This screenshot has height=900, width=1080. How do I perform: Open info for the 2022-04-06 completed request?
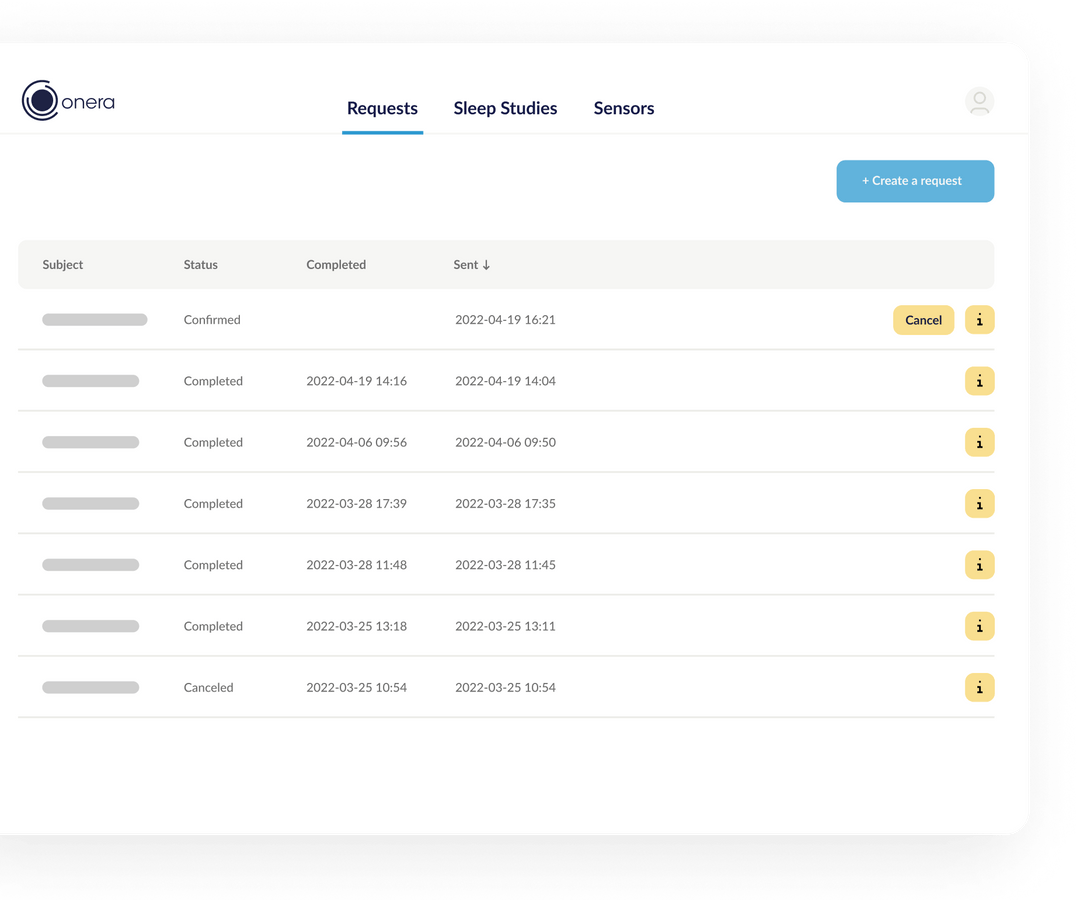click(979, 442)
